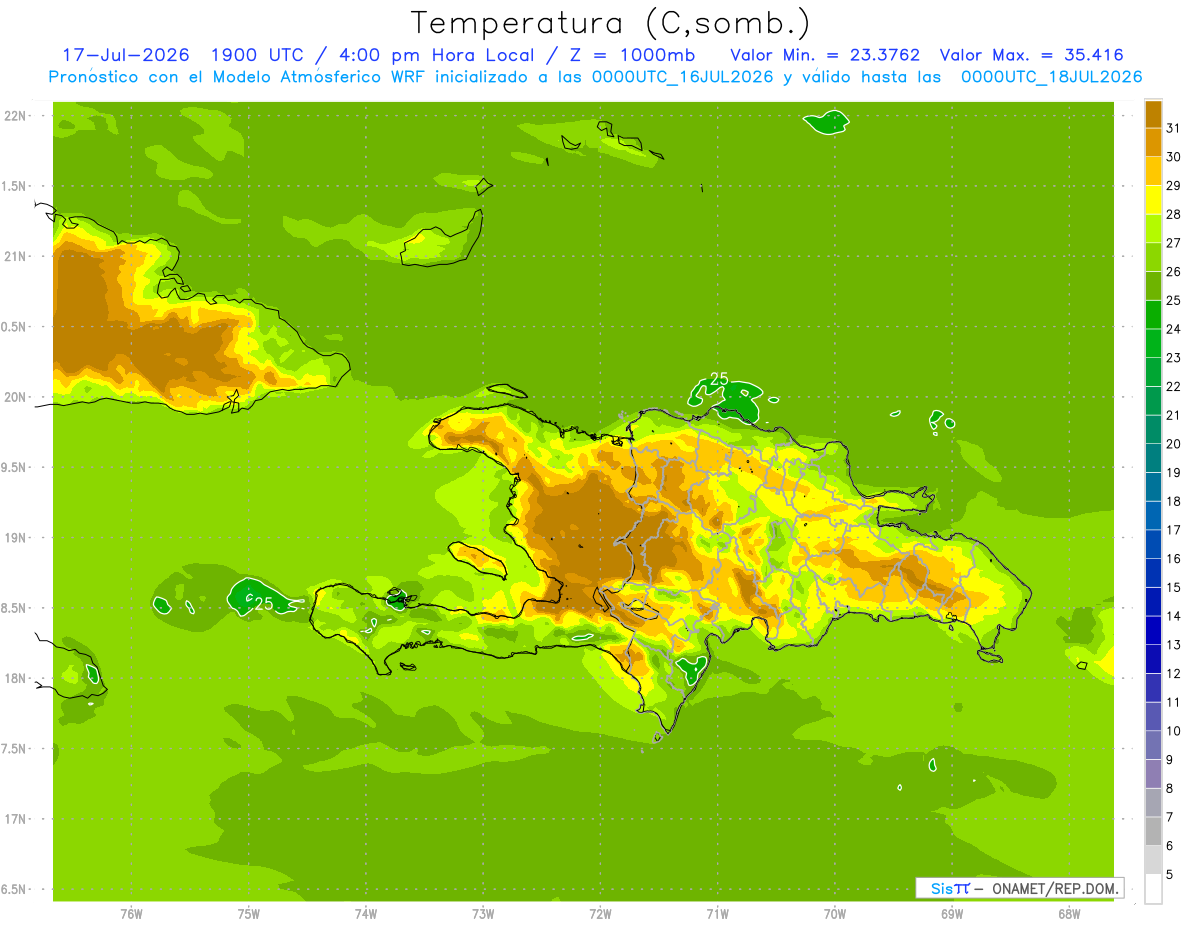Image resolution: width=1200 pixels, height=927 pixels.
Task: Click '1900 UTC' time in the header
Action: coord(261,55)
